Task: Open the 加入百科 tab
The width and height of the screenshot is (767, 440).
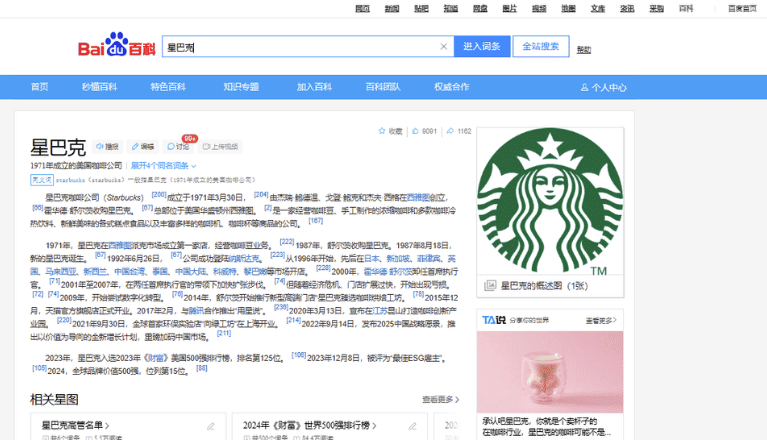Action: 315,87
